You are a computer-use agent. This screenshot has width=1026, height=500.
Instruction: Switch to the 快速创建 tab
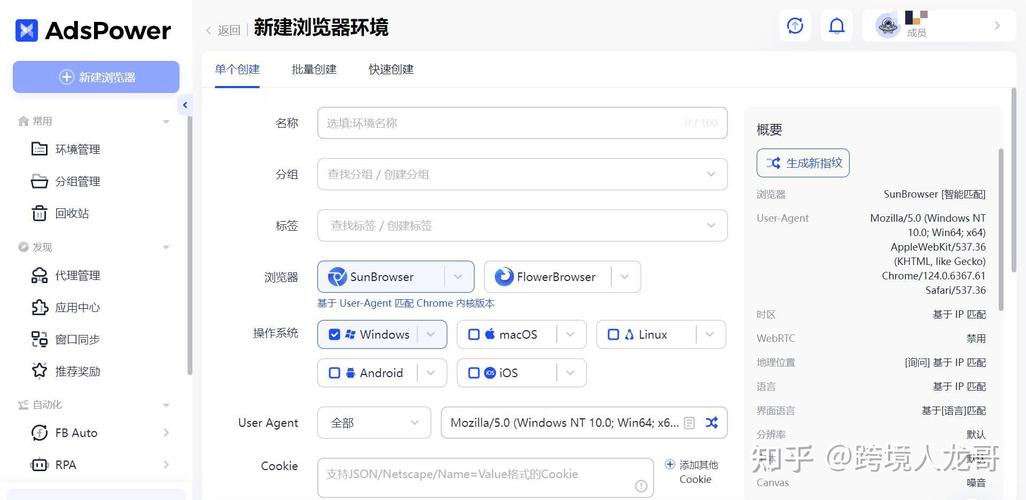(391, 69)
